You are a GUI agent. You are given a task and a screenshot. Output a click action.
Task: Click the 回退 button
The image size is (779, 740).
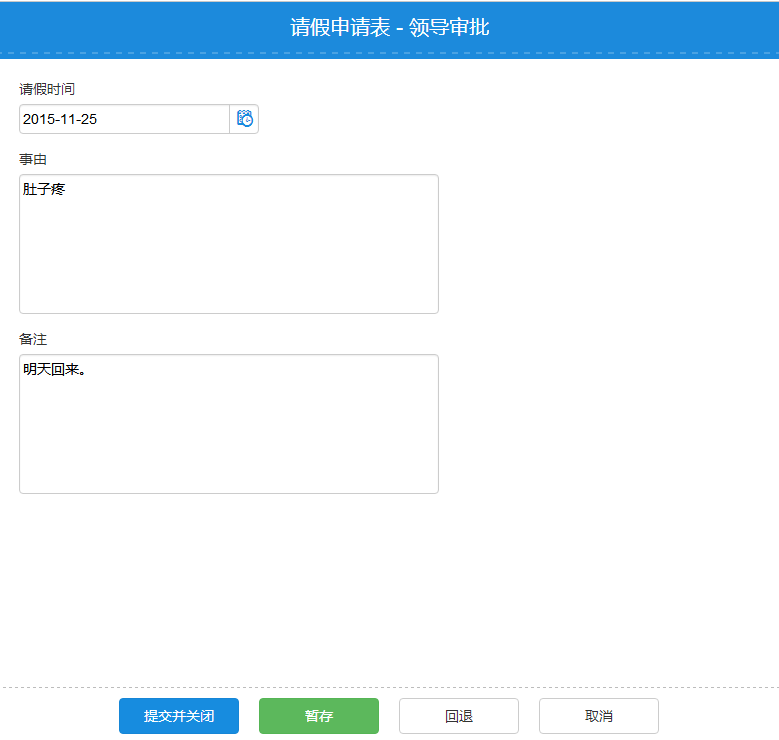coord(458,716)
